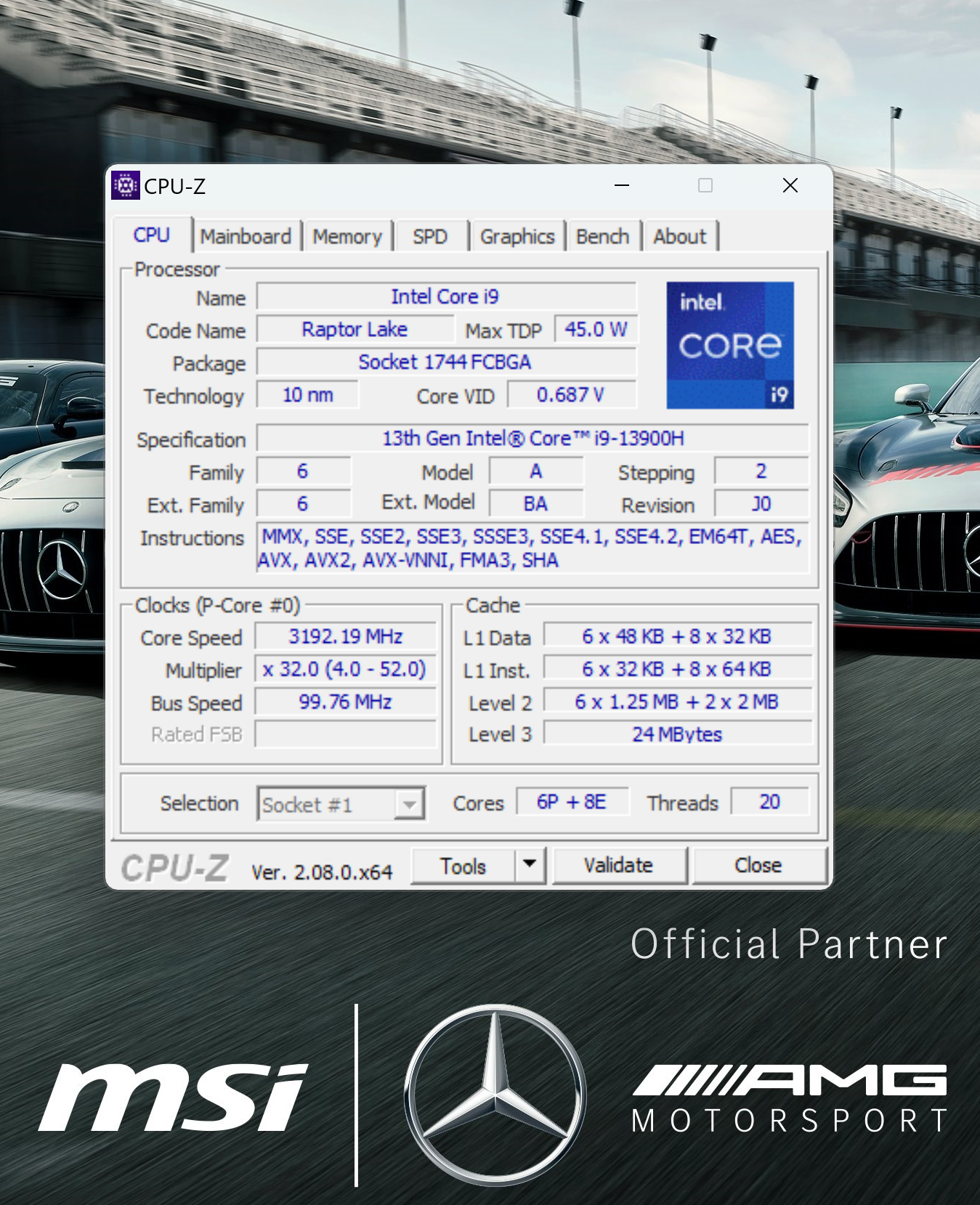Image resolution: width=980 pixels, height=1205 pixels.
Task: Click the Ext. Model value 'BA'
Action: (536, 504)
